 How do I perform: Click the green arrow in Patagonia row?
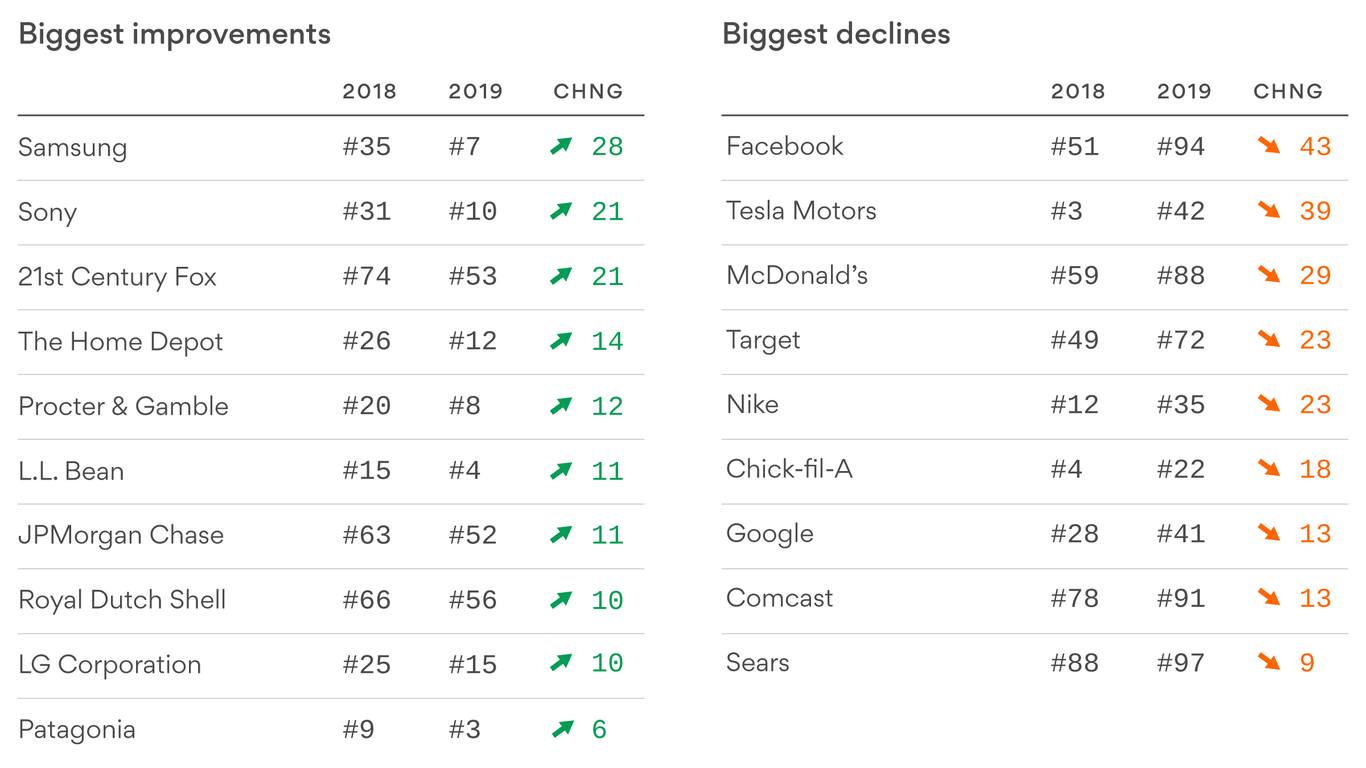click(x=561, y=729)
